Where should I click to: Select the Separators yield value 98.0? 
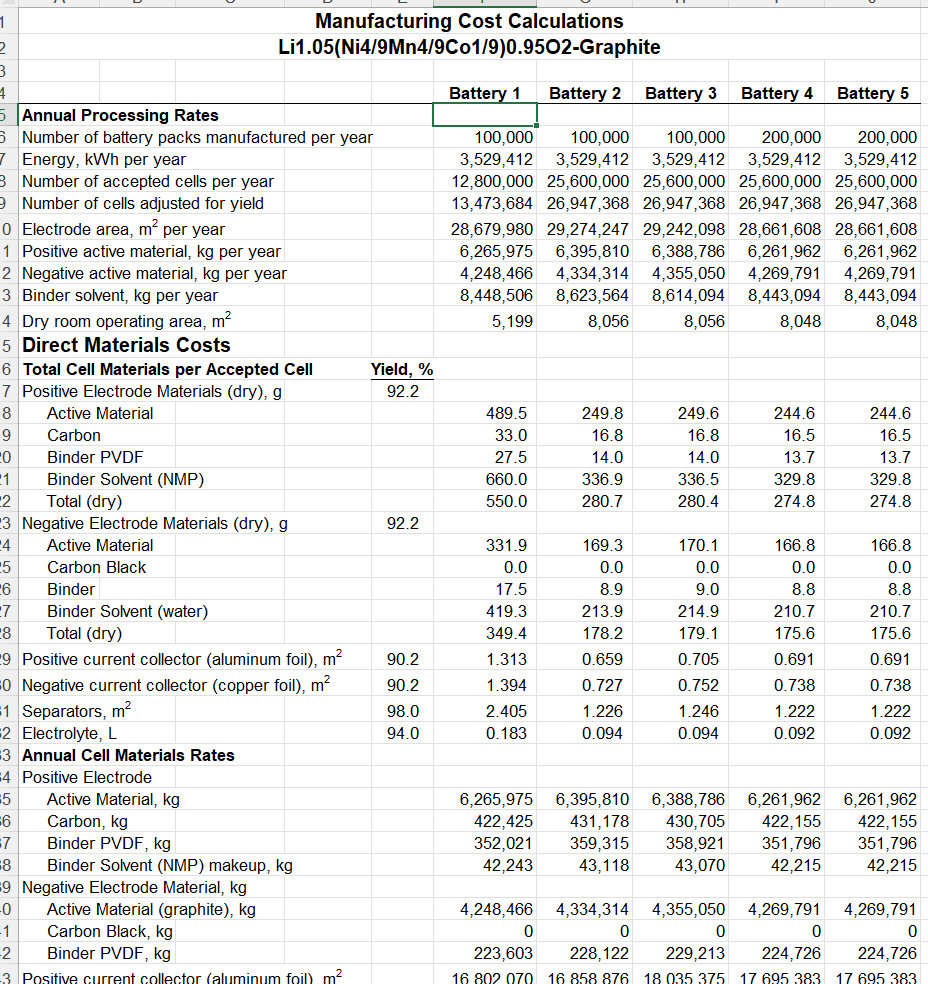click(x=402, y=711)
